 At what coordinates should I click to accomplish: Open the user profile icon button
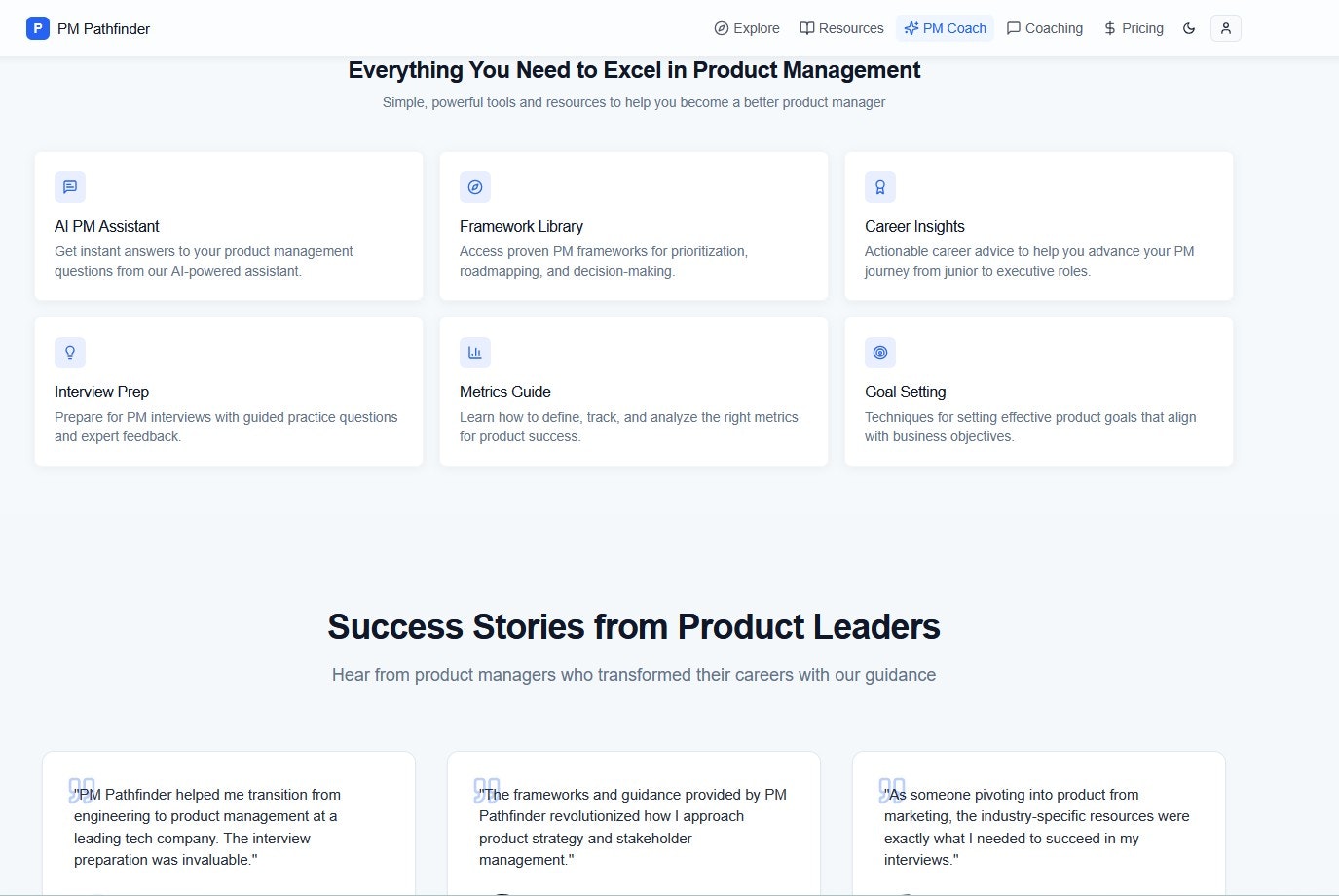click(x=1225, y=28)
